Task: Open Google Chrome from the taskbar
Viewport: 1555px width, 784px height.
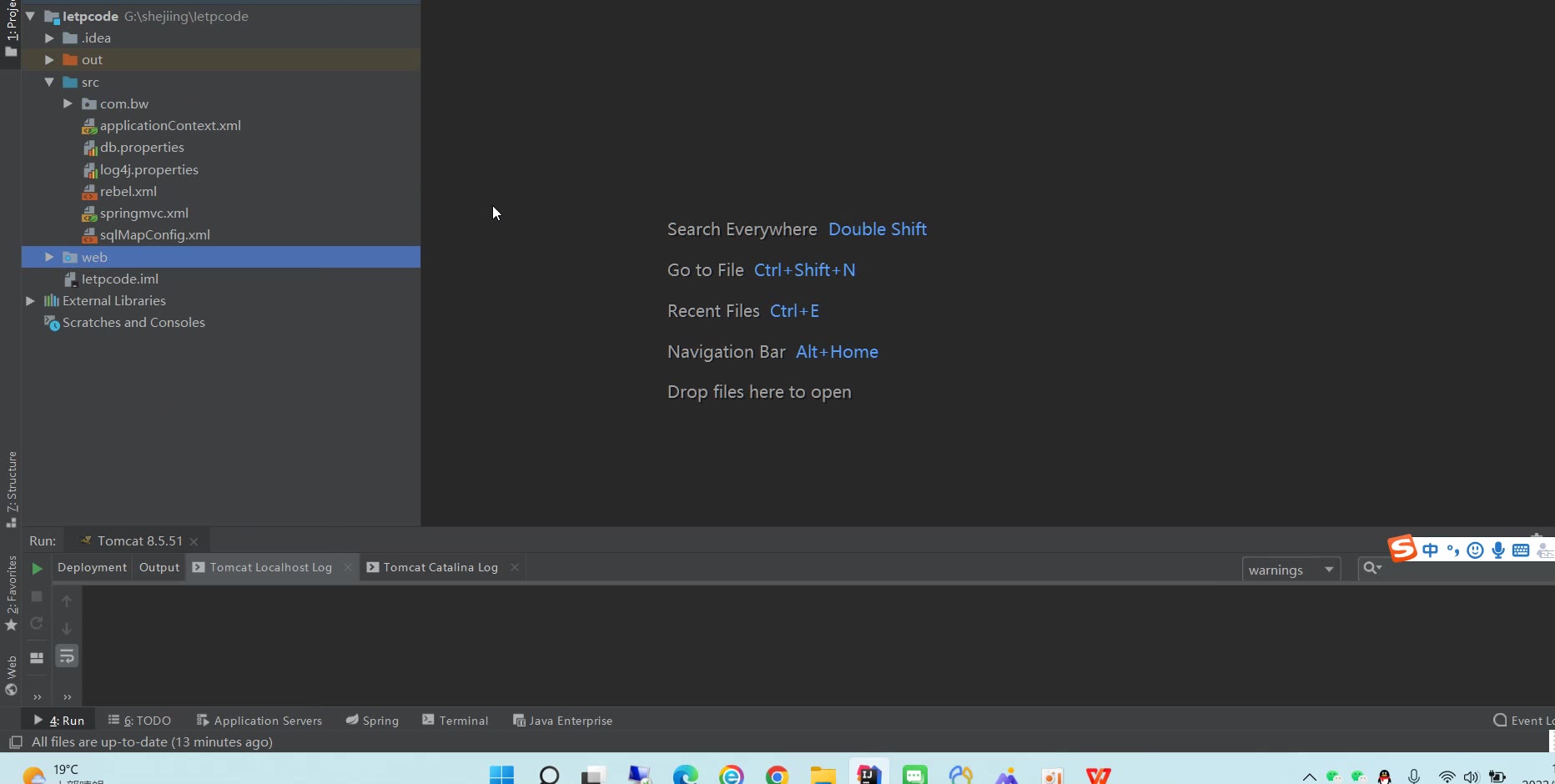Action: click(777, 776)
